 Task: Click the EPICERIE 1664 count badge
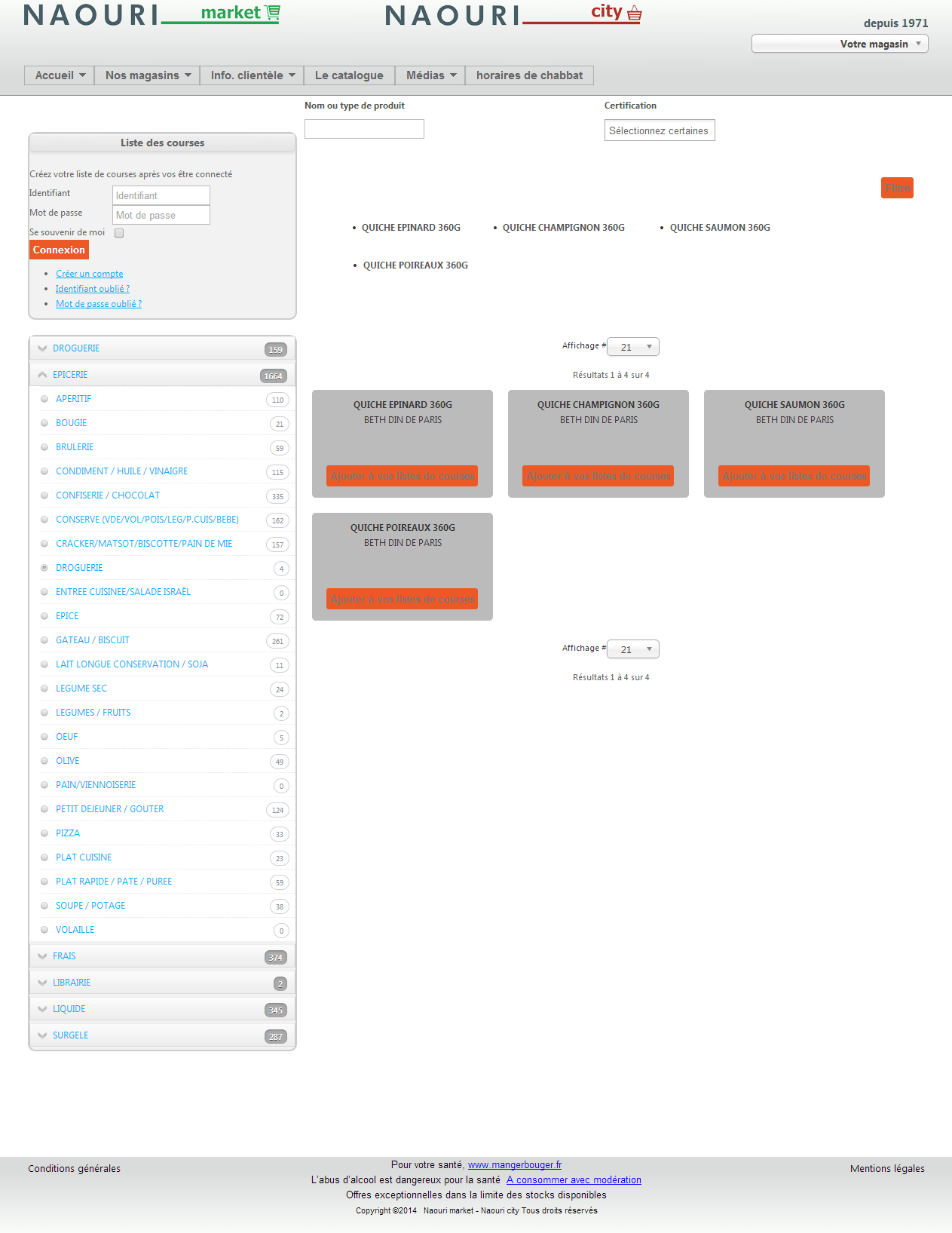point(274,376)
